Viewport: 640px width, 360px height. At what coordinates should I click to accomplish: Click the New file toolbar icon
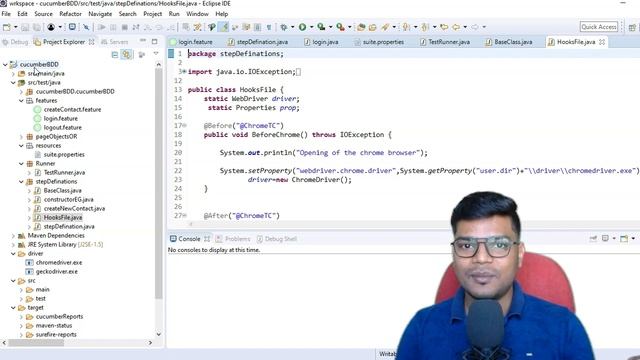[x=7, y=27]
